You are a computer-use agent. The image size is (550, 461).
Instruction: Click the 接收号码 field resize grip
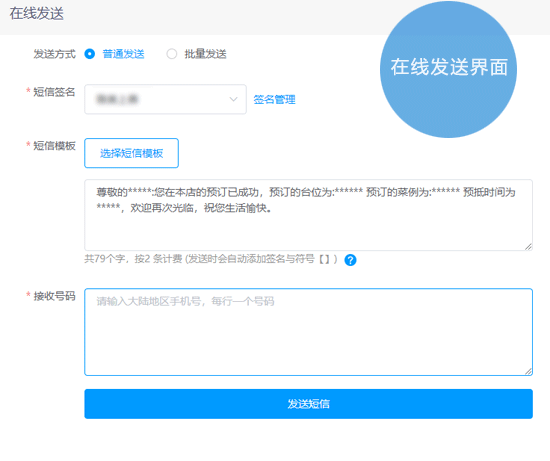click(528, 371)
